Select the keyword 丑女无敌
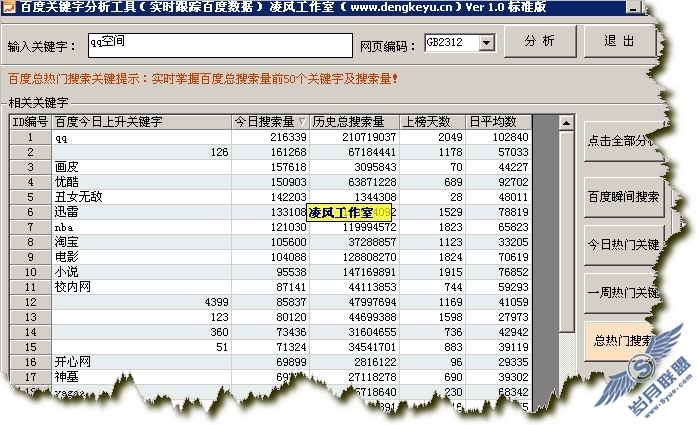The width and height of the screenshot is (698, 425). pyautogui.click(x=142, y=197)
